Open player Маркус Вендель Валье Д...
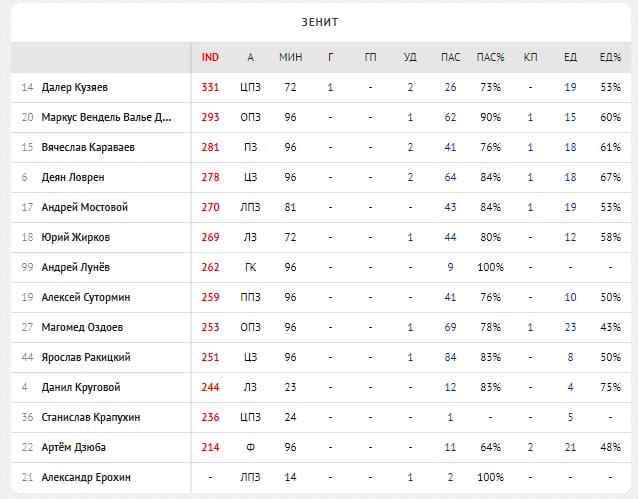The image size is (638, 499). [106, 118]
